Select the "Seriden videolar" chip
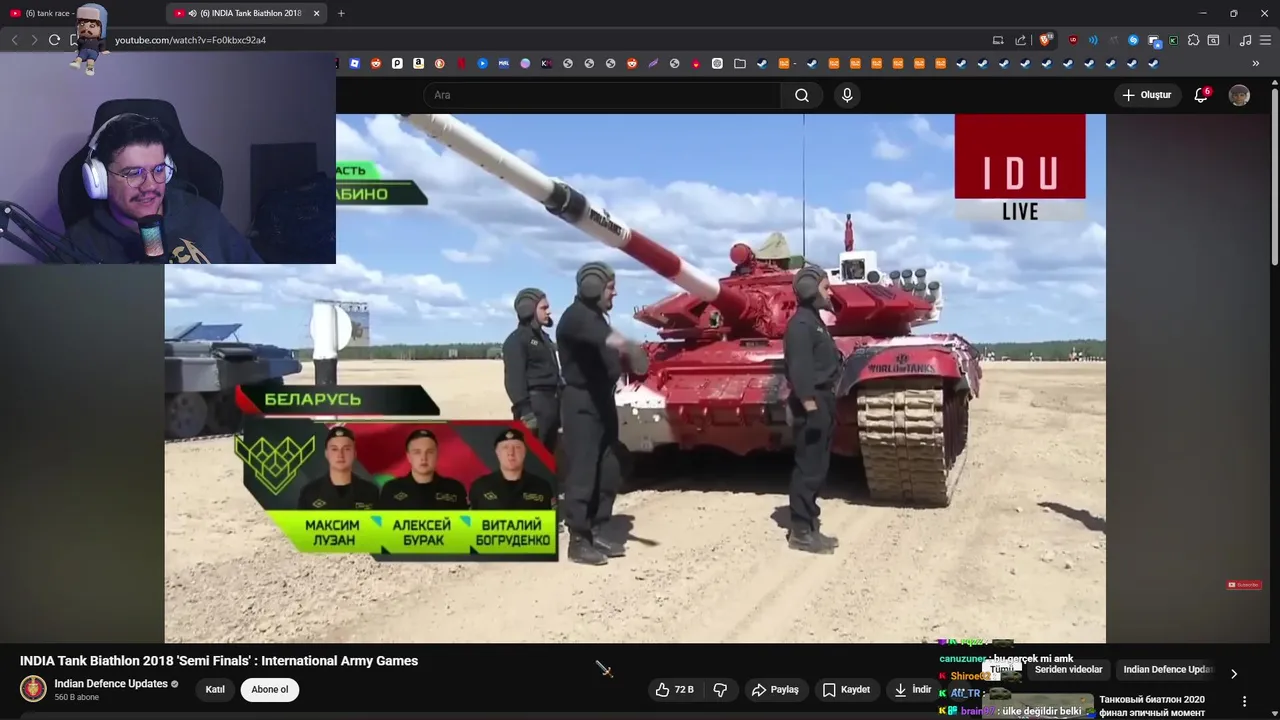 (x=1068, y=670)
